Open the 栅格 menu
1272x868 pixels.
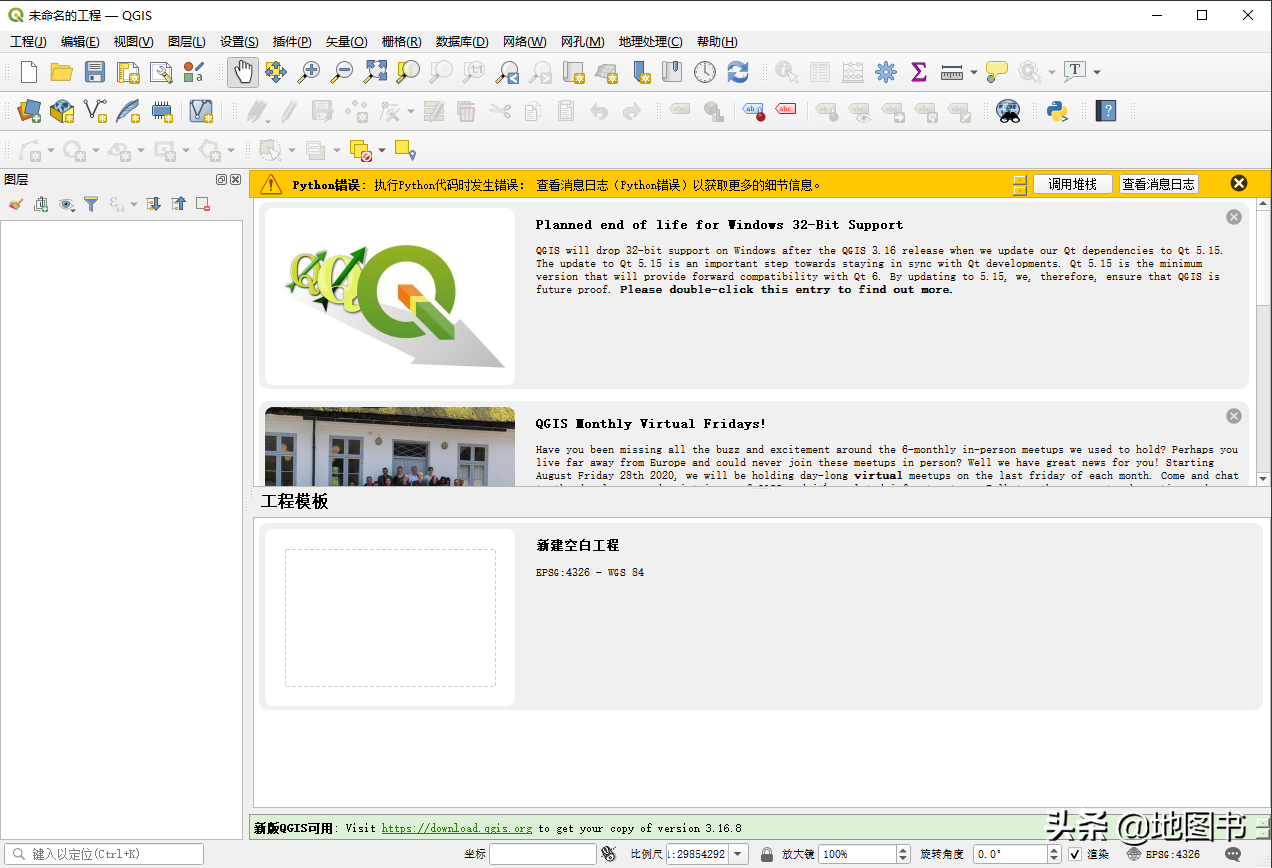[401, 42]
